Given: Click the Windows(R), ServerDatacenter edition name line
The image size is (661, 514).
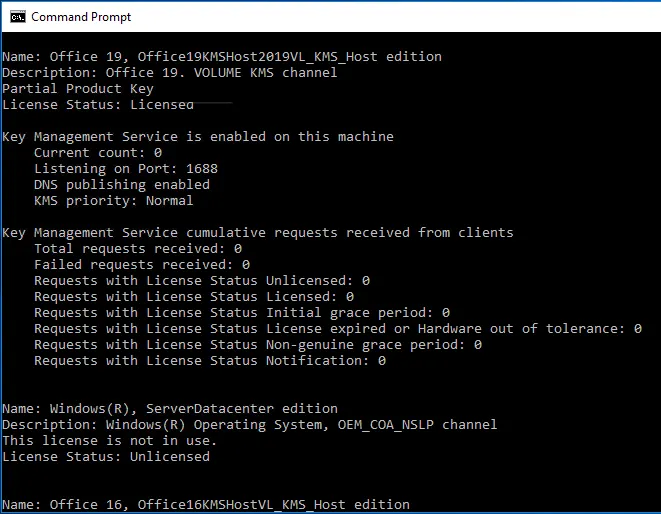Looking at the screenshot, I should pyautogui.click(x=170, y=409).
